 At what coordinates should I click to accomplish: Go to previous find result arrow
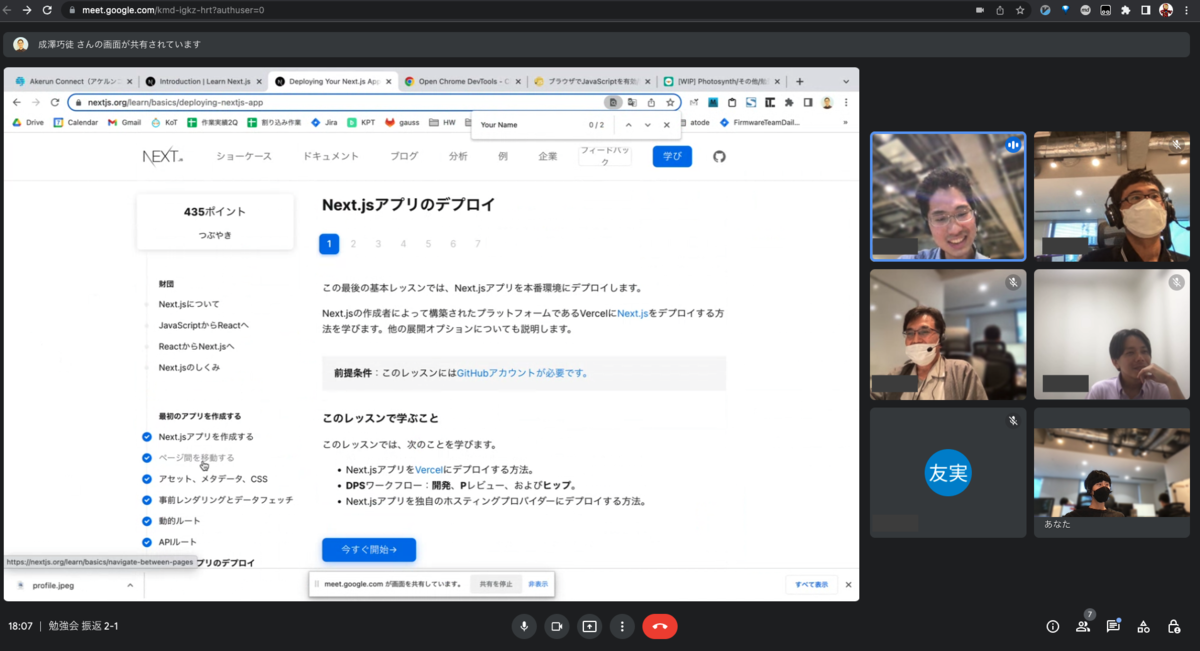click(x=628, y=125)
